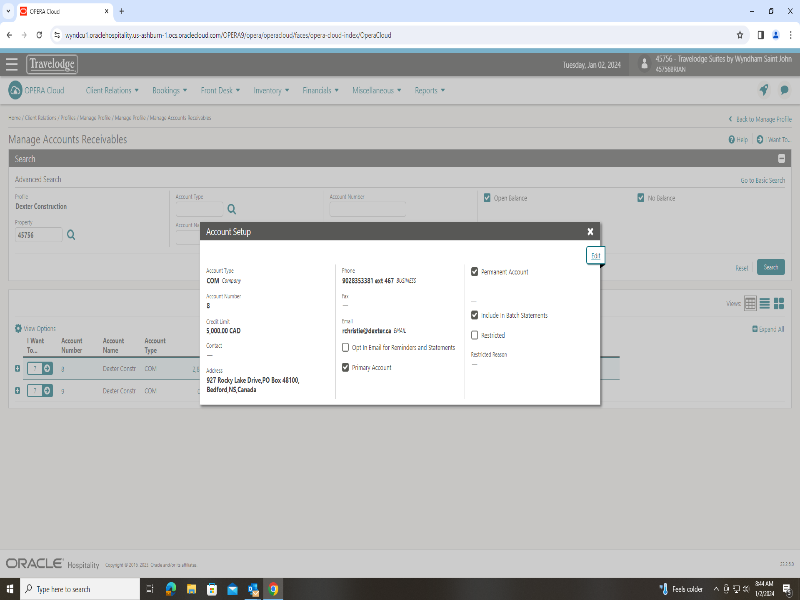Screen dimensions: 800x600
Task: Enable the Restricted checkbox
Action: click(475, 335)
